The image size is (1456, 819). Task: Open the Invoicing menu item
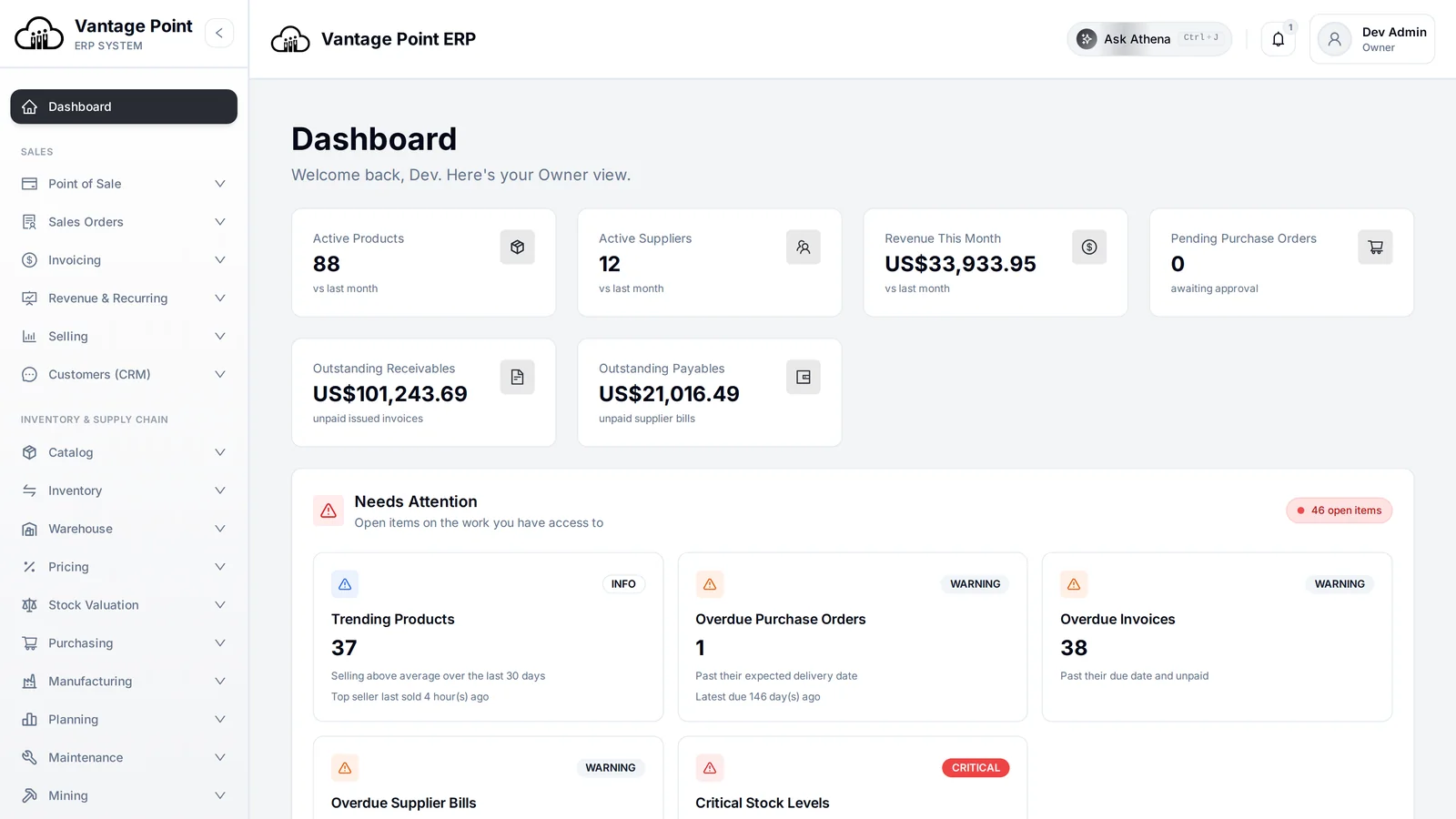click(124, 260)
